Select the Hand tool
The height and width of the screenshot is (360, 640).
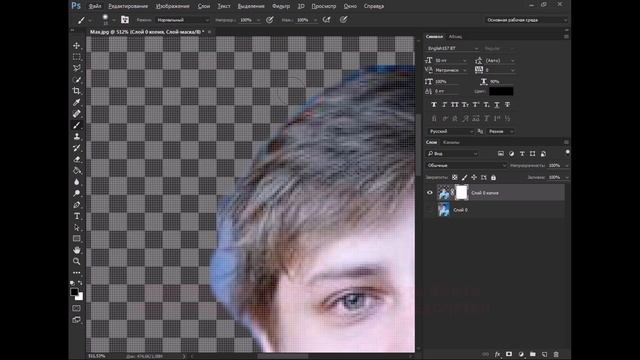76,250
